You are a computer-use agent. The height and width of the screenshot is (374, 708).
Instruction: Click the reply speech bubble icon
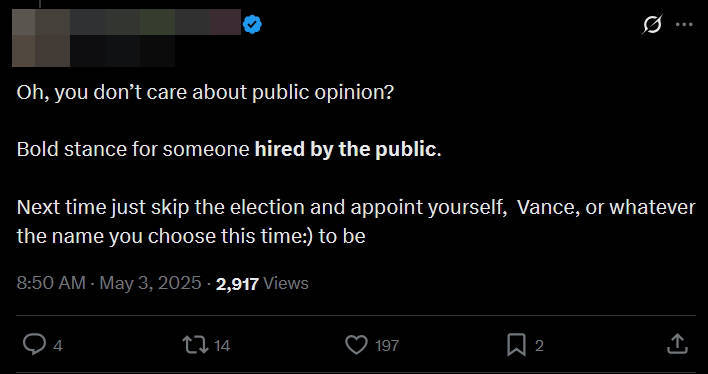[34, 345]
